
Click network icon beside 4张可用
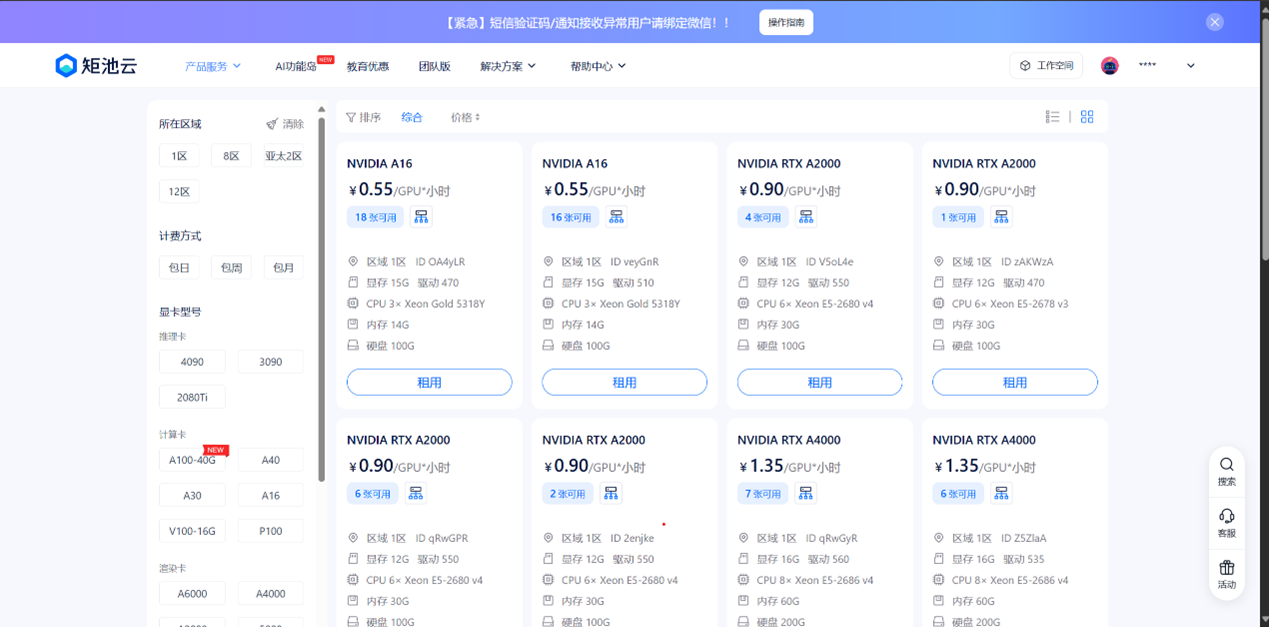[806, 217]
